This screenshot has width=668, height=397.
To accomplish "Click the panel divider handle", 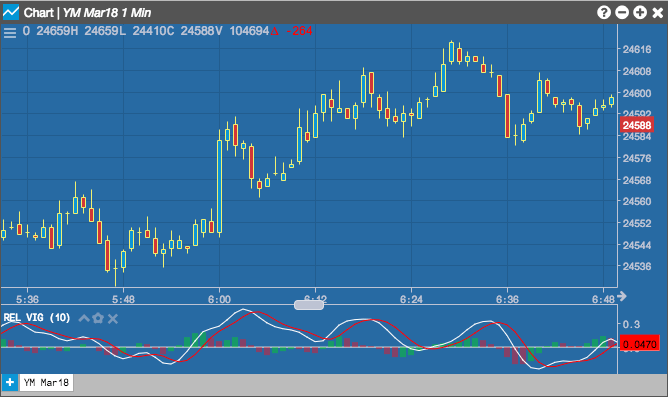I will (309, 305).
